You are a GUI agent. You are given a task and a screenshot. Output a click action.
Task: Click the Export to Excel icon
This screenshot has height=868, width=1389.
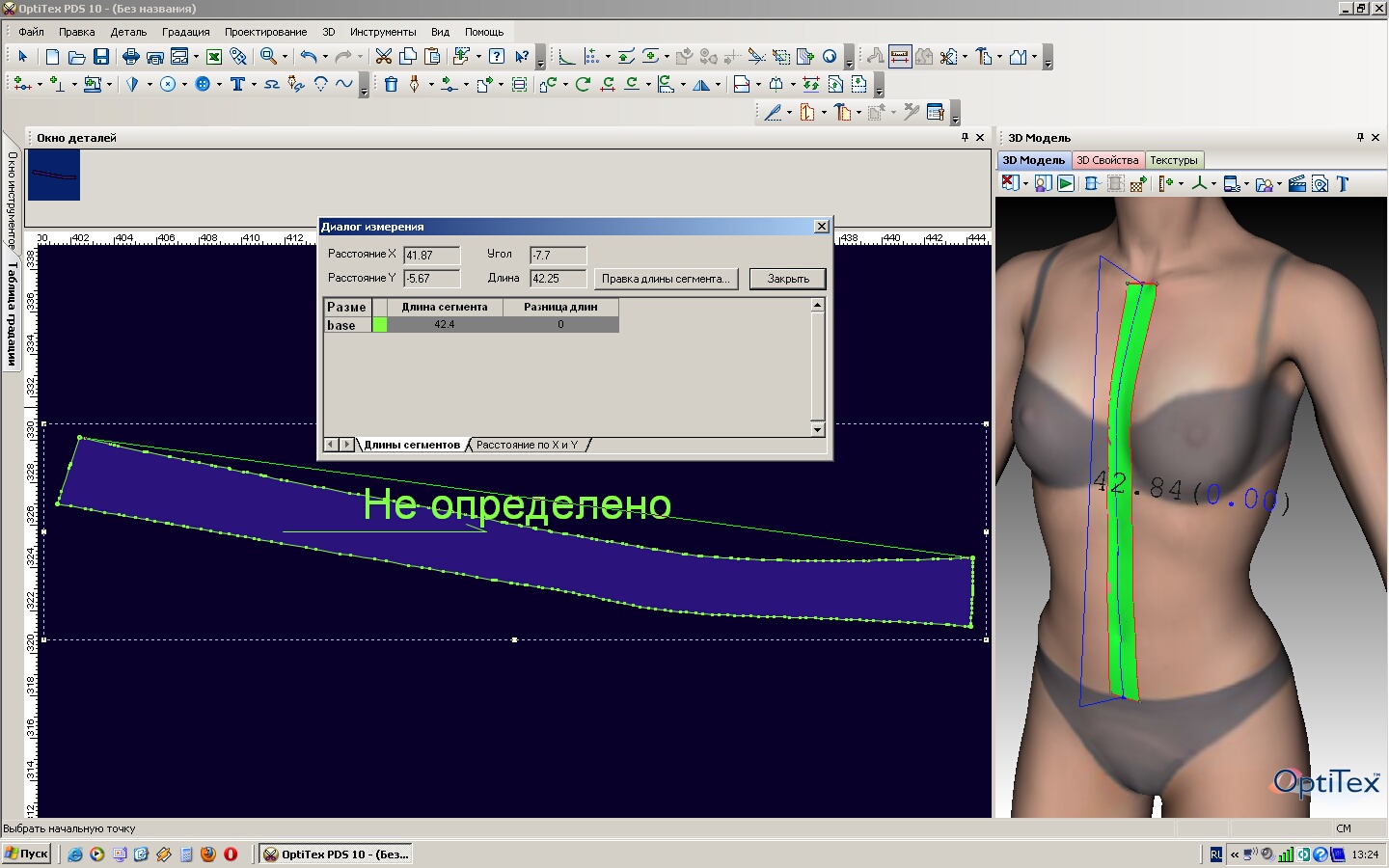[214, 57]
